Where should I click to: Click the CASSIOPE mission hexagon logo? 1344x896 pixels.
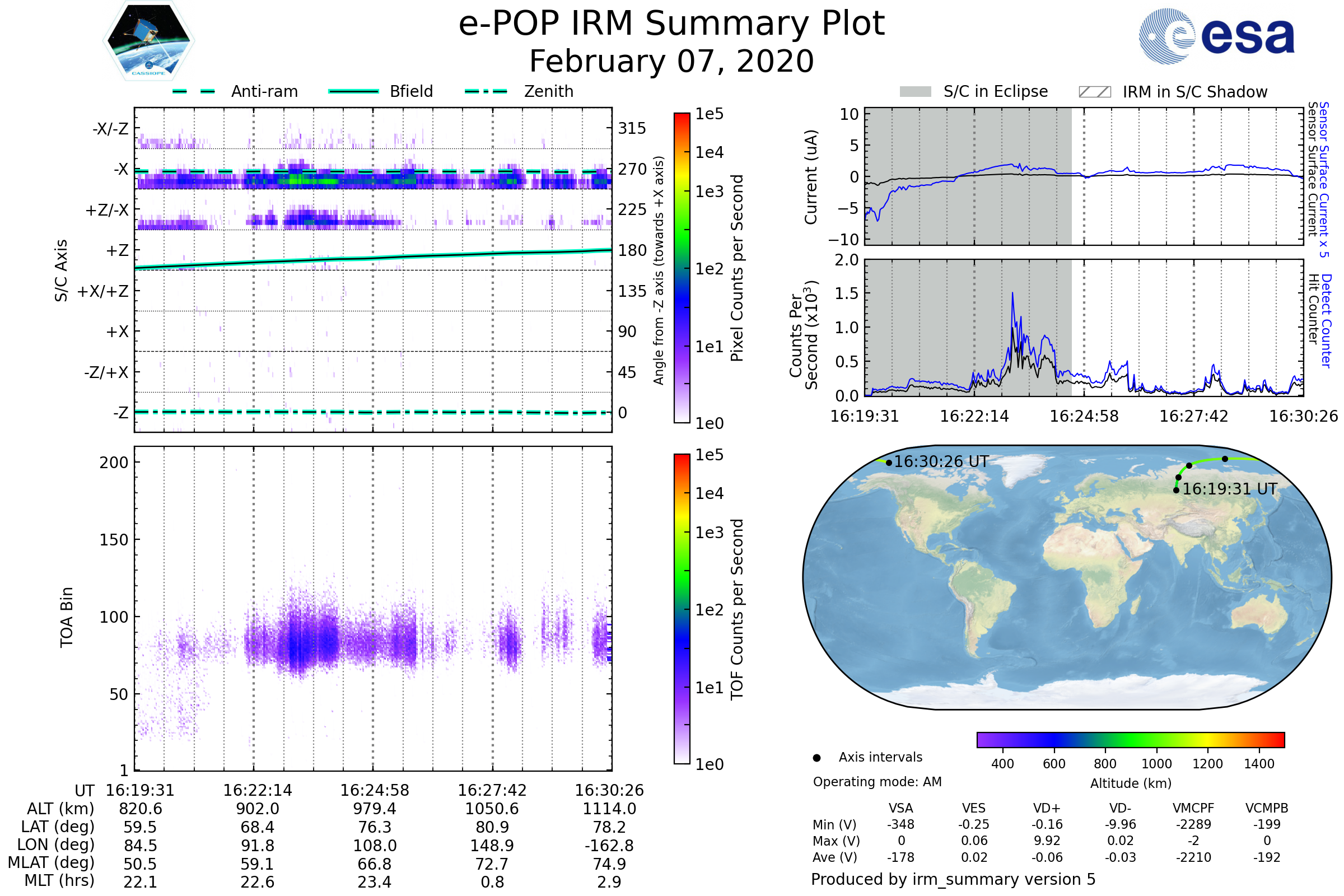point(148,41)
